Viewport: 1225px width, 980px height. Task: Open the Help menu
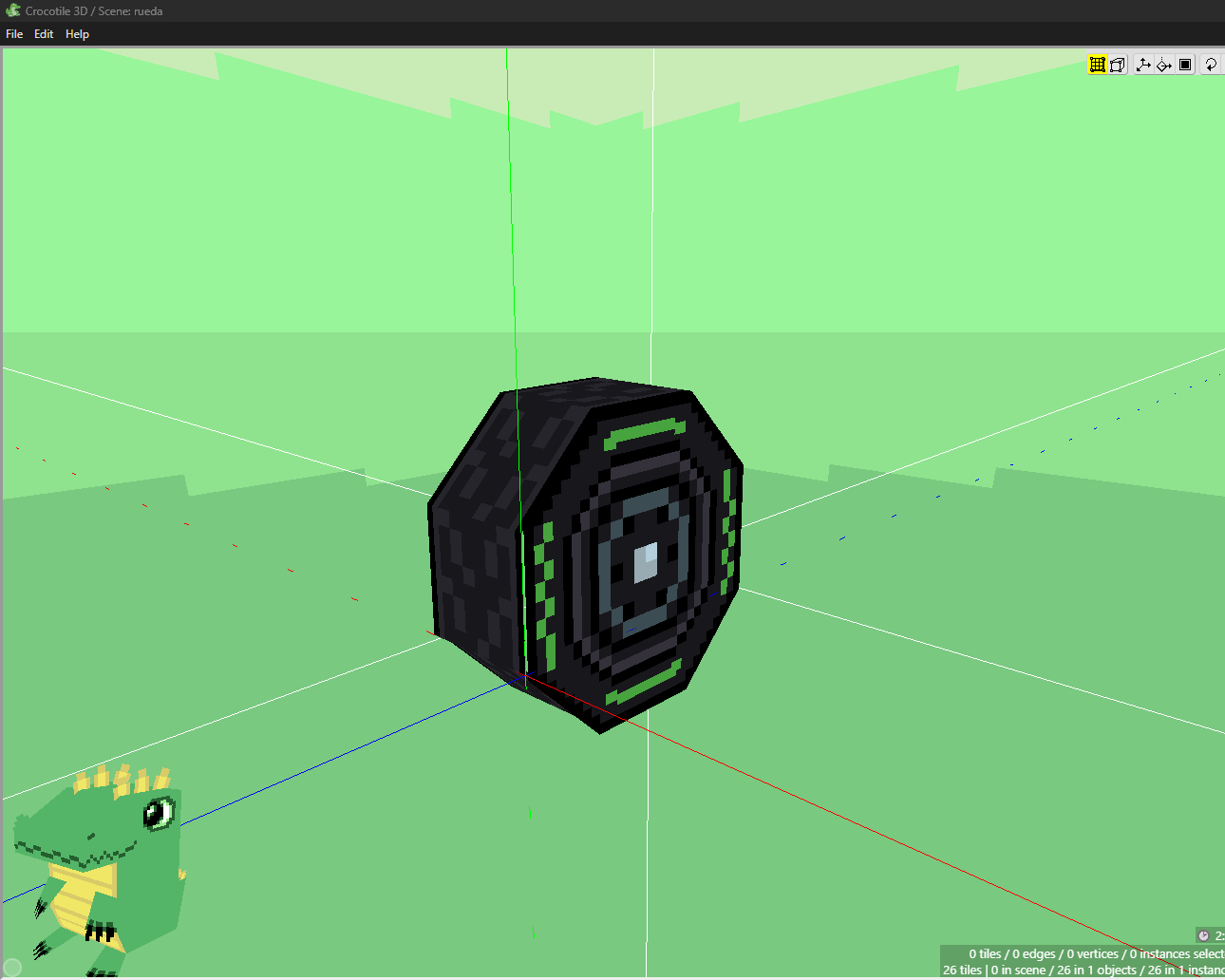[x=77, y=34]
